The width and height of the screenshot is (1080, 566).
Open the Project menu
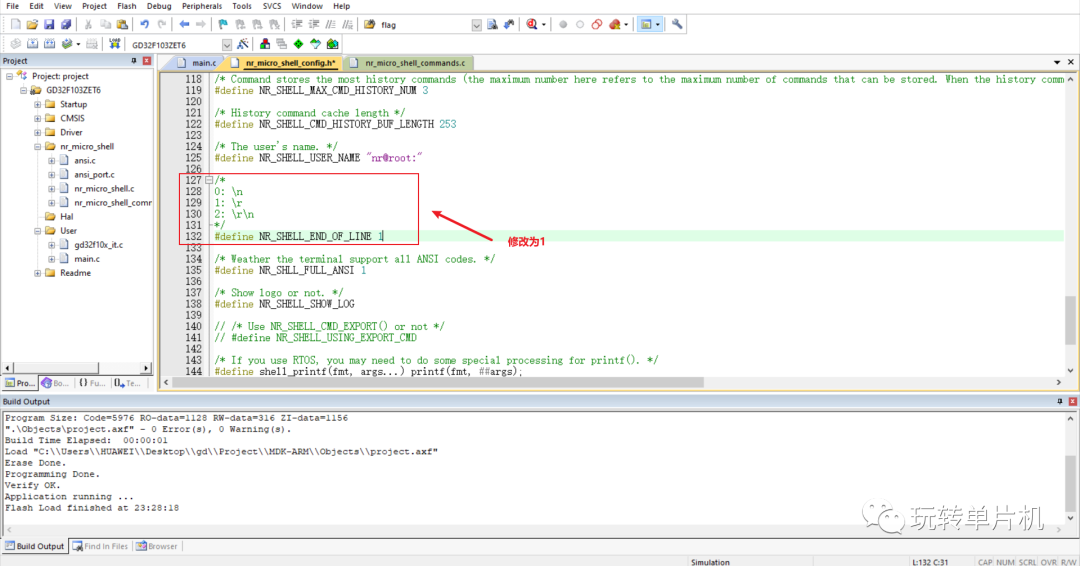[x=94, y=6]
